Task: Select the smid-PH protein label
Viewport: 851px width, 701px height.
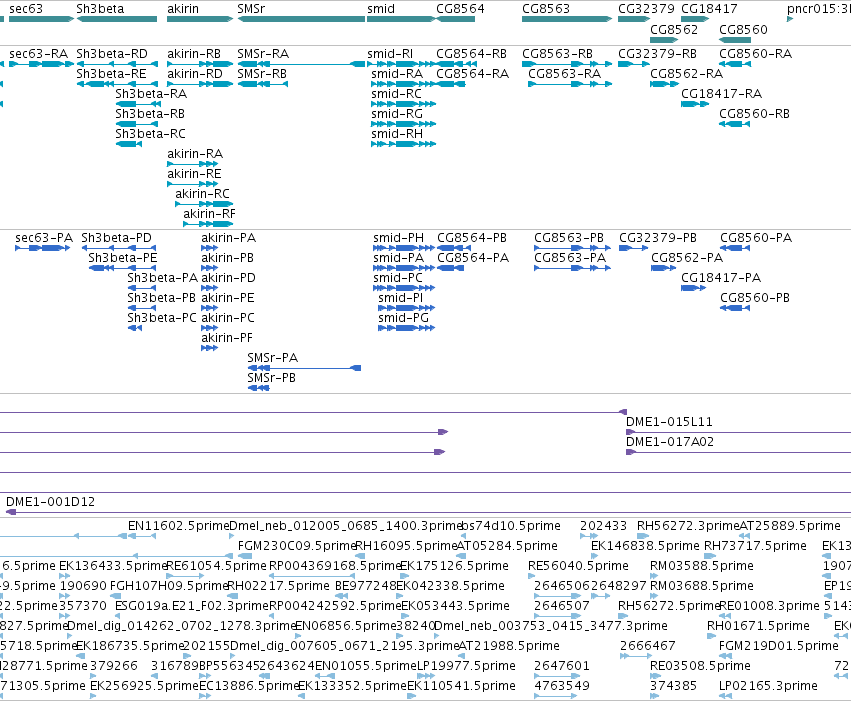Action: [x=398, y=238]
